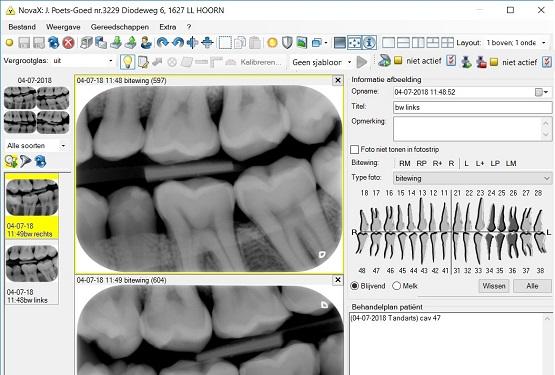This screenshot has height=375, width=555.
Task: Select the dashed rectangle selection tool
Action: [x=225, y=43]
